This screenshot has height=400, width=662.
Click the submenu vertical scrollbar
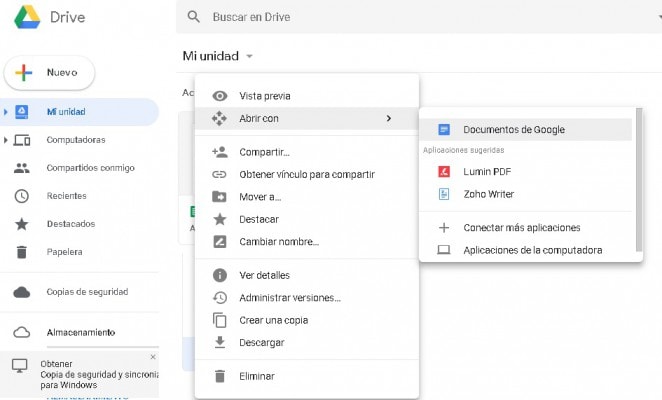(x=639, y=180)
